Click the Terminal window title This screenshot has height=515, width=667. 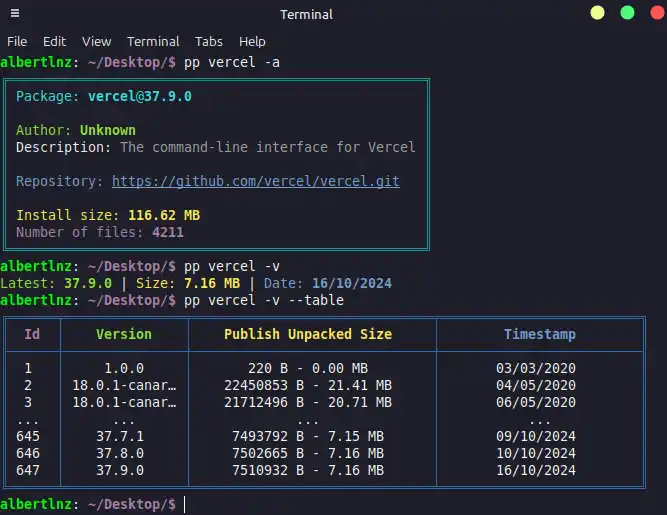pyautogui.click(x=306, y=14)
